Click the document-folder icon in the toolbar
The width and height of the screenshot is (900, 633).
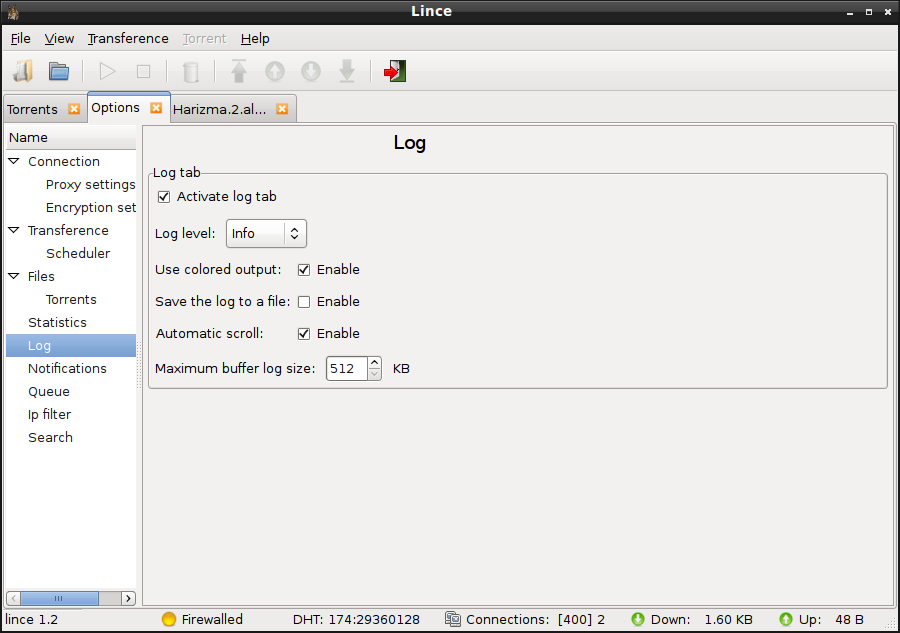click(x=23, y=71)
